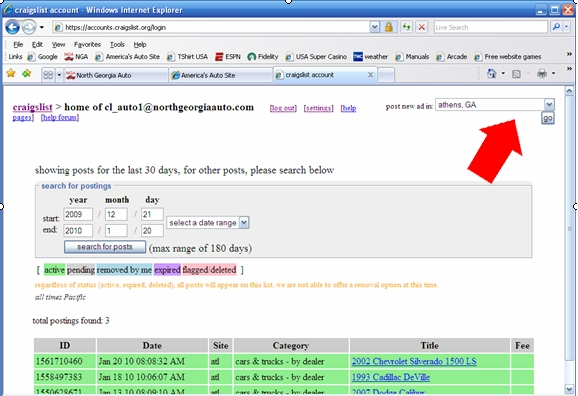Expand the athens, GA city dropdown
The width and height of the screenshot is (578, 396).
[x=549, y=105]
